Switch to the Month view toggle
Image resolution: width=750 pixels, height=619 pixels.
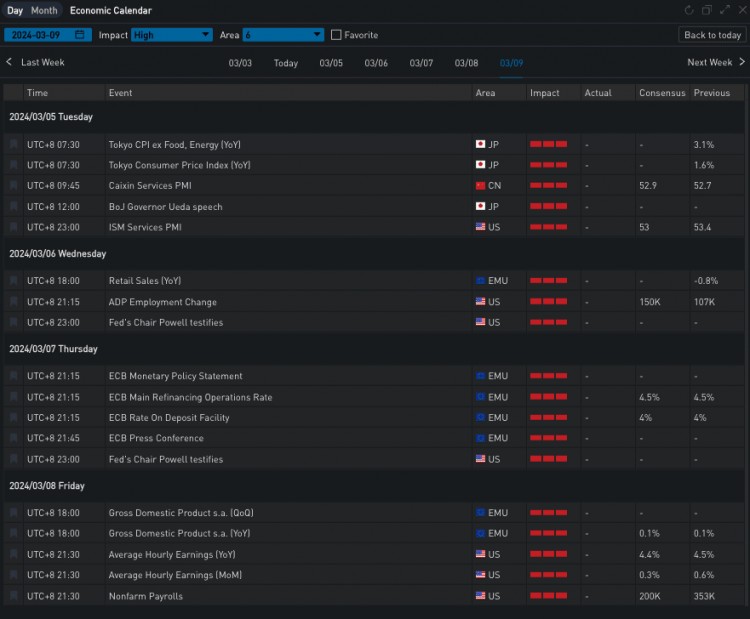point(44,10)
